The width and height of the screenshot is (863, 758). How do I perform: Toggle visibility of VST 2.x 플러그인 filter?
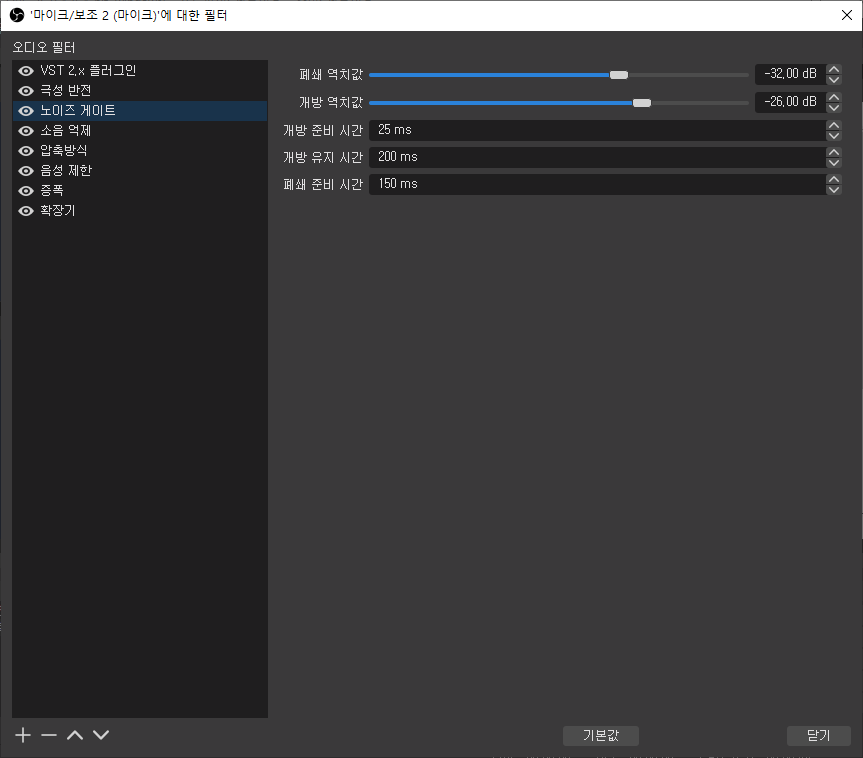tap(26, 71)
